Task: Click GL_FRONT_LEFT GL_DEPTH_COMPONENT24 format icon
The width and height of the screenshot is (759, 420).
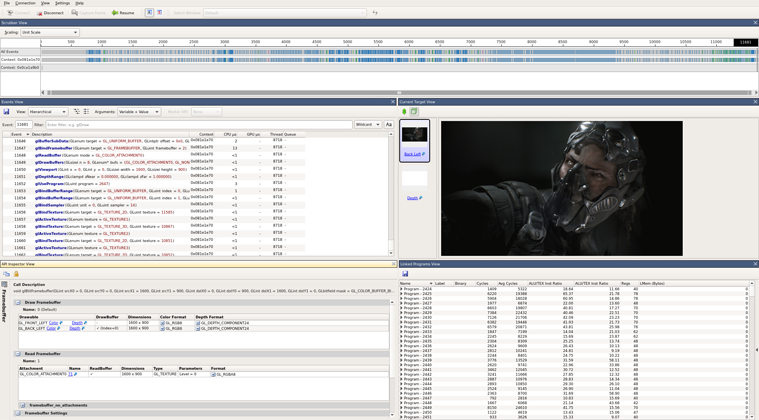Action: [198, 323]
